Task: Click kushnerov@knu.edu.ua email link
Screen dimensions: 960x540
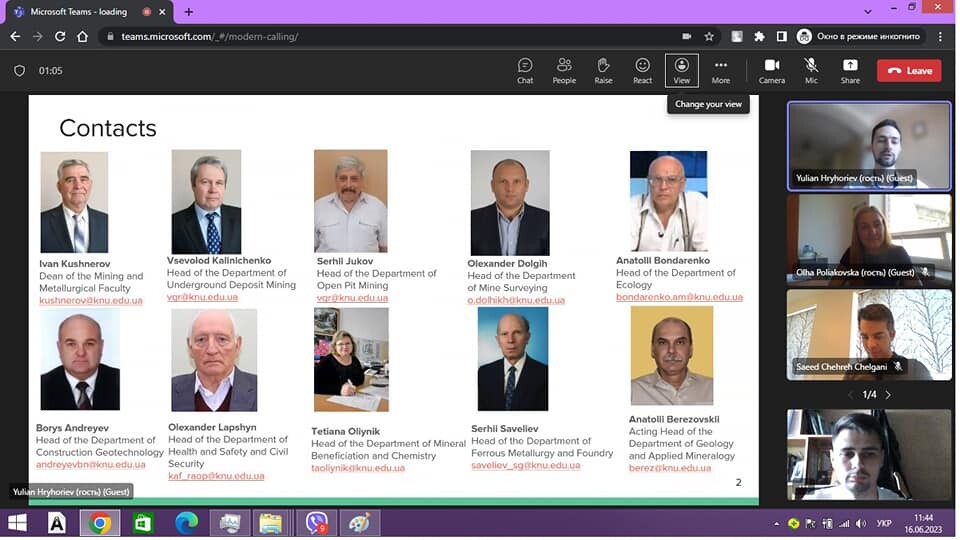Action: tap(91, 302)
